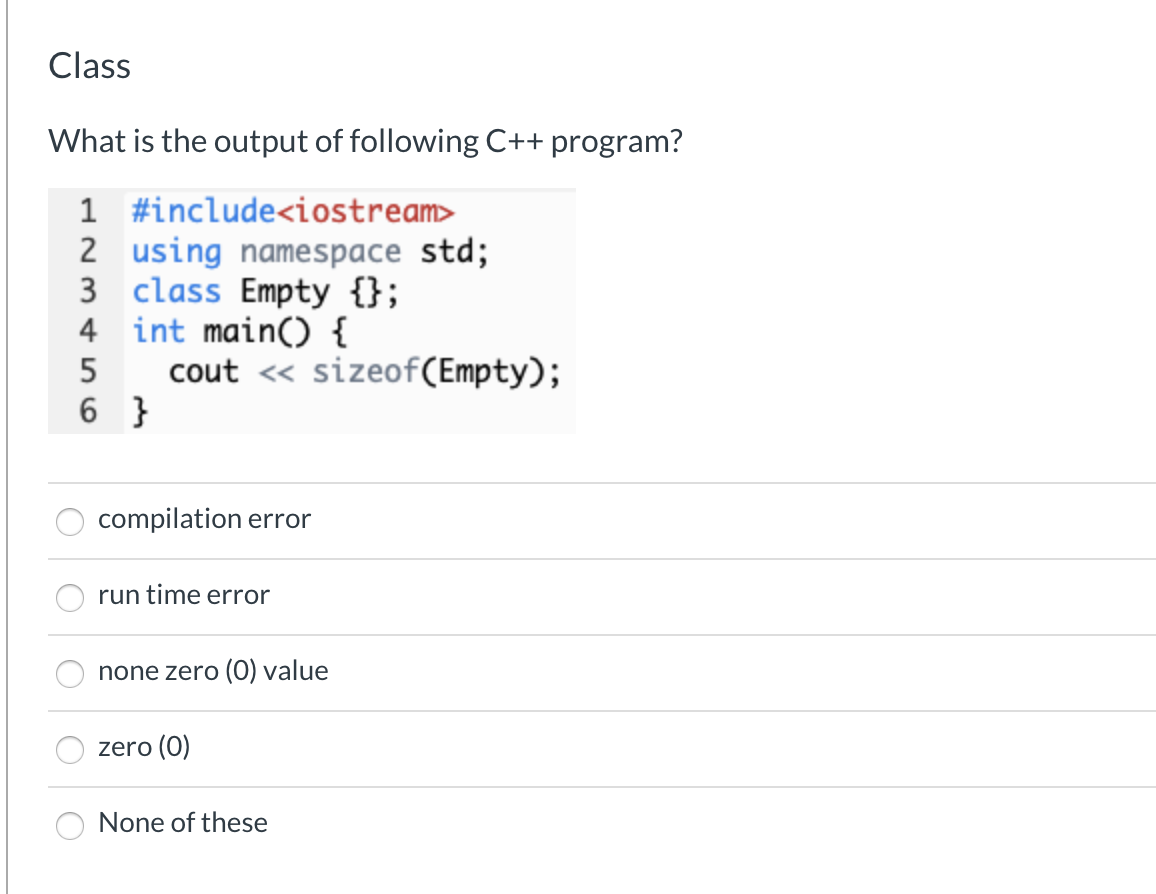Click line 1 containing #include<iostream>
Image resolution: width=1156 pixels, height=894 pixels.
point(290,211)
